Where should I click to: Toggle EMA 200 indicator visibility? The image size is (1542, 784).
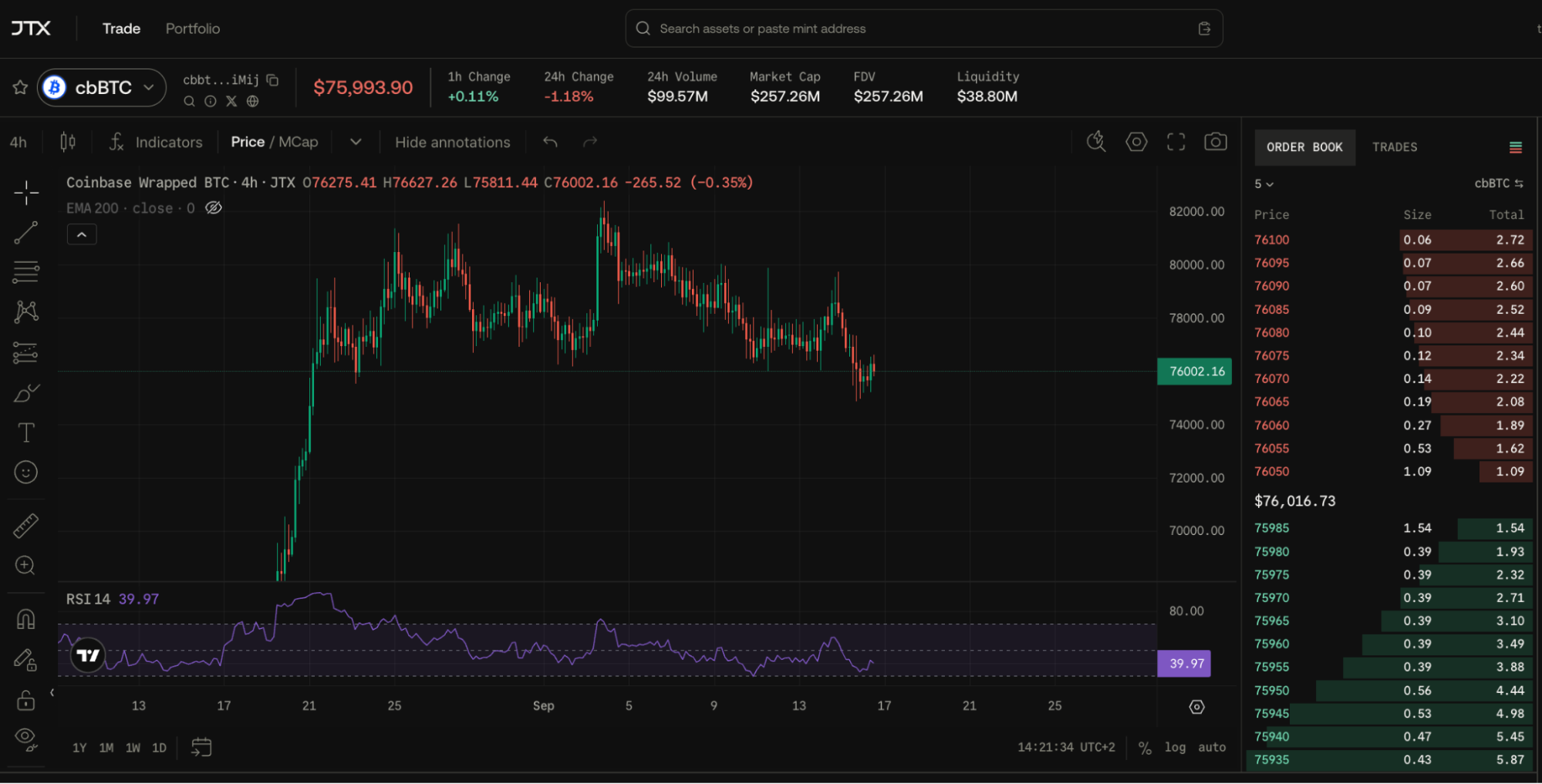tap(214, 208)
